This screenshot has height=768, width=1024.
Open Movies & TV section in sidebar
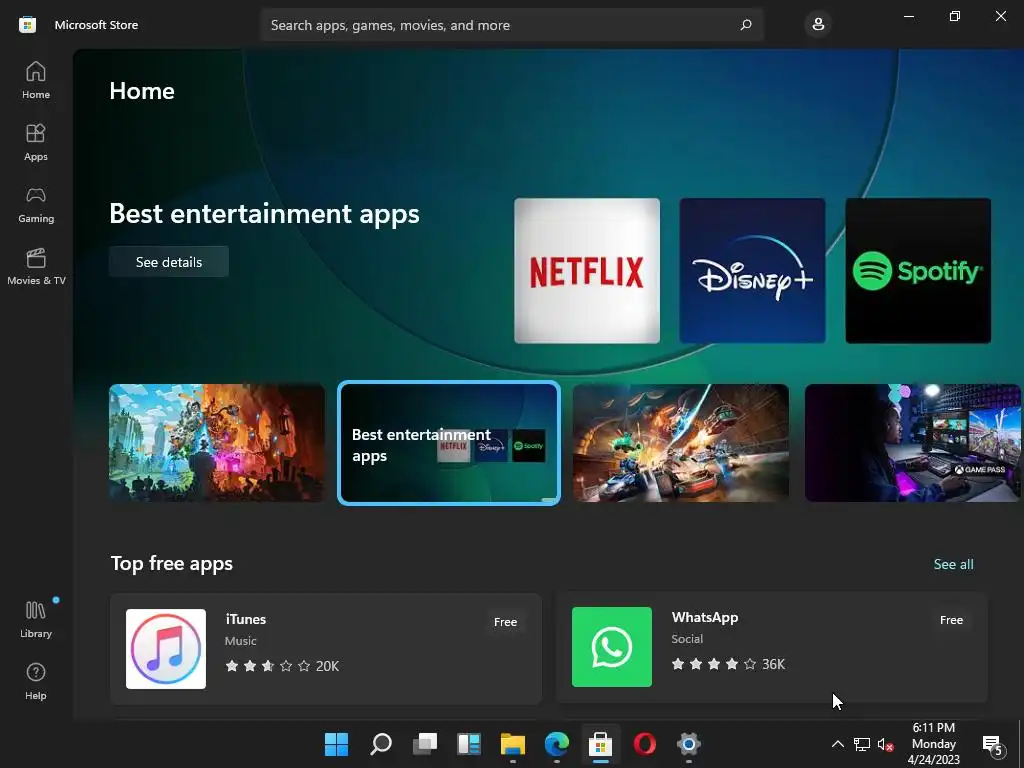pyautogui.click(x=36, y=266)
